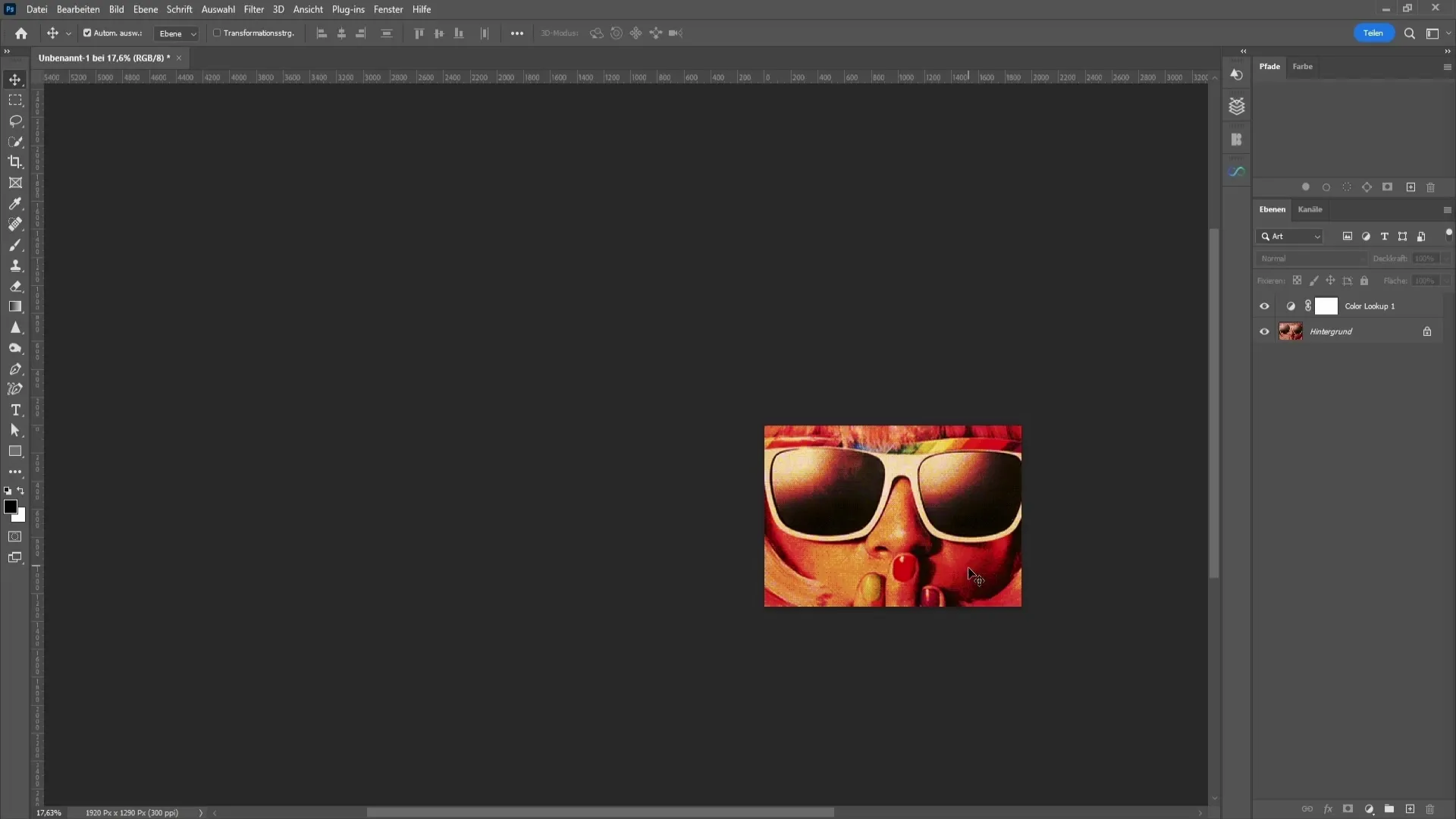
Task: Open the search magnifier icon
Action: [x=1409, y=33]
